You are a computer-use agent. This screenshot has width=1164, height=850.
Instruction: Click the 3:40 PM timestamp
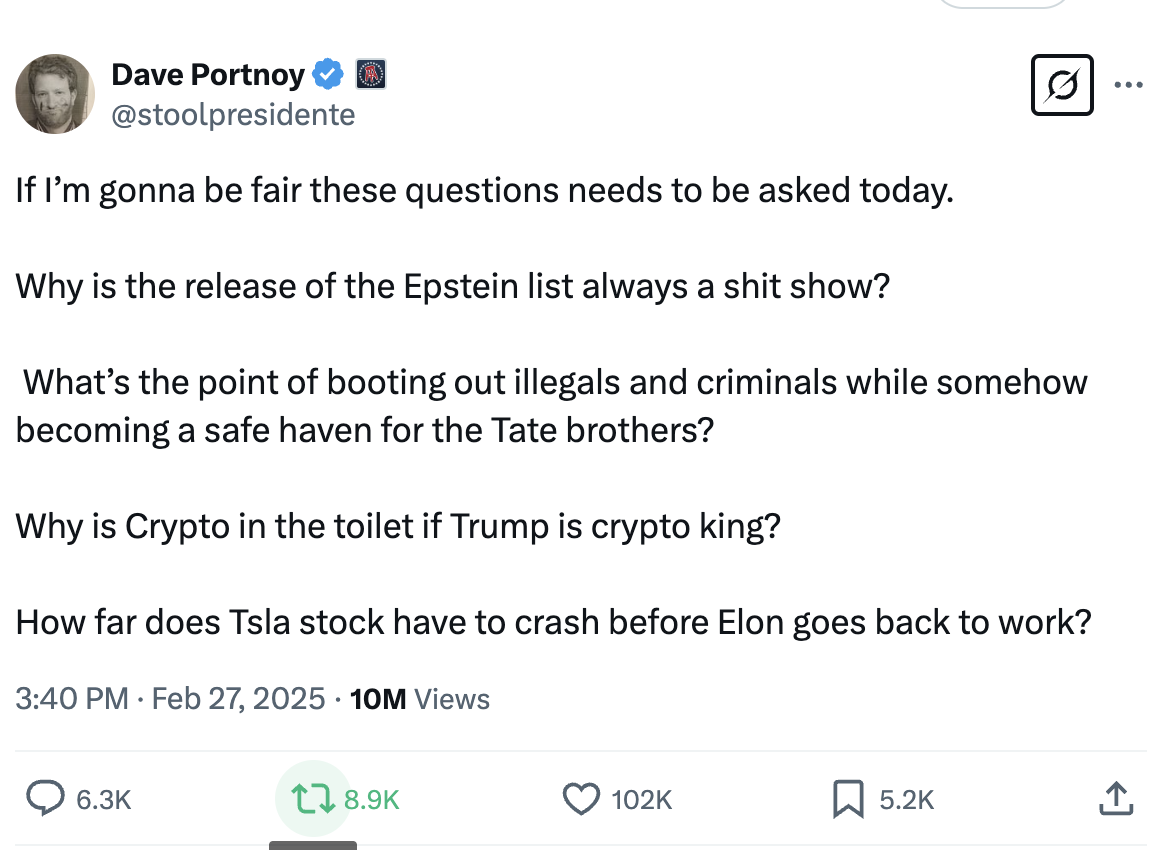pyautogui.click(x=72, y=698)
